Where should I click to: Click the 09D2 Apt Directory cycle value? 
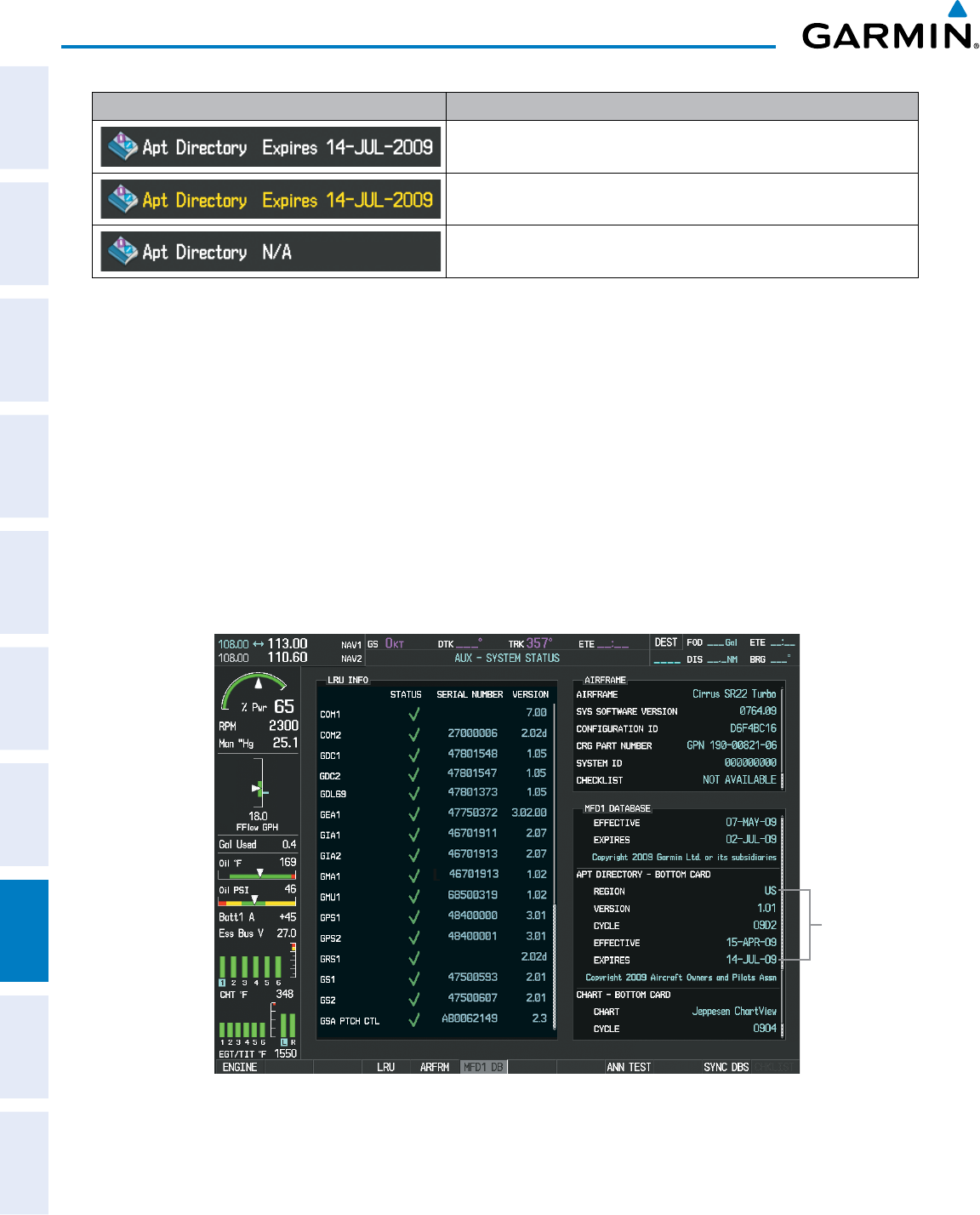[765, 926]
